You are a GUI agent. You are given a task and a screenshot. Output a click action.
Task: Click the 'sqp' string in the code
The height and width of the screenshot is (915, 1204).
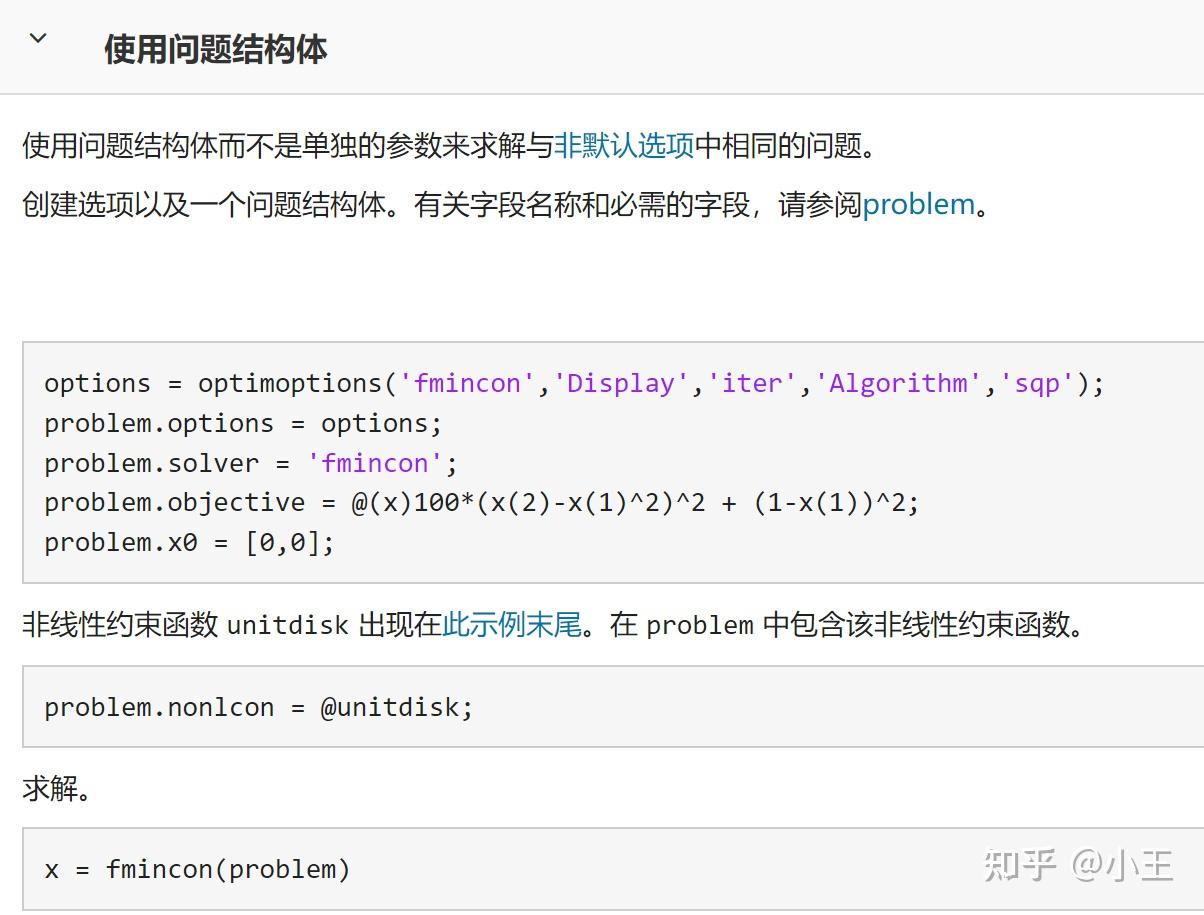tap(1037, 383)
